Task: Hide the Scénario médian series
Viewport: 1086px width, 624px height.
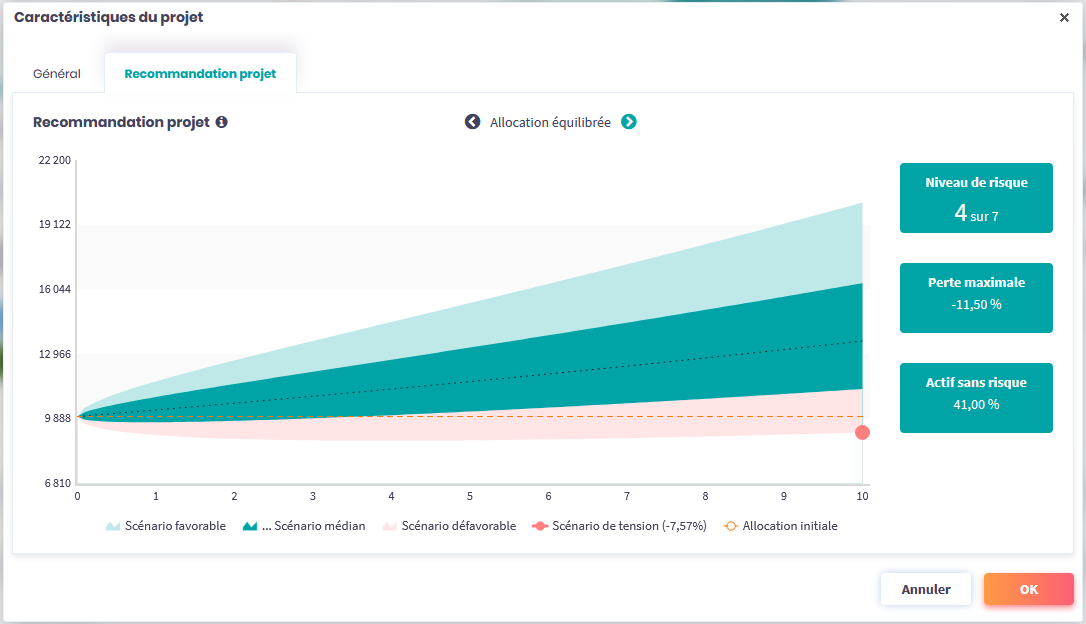Action: (x=304, y=526)
